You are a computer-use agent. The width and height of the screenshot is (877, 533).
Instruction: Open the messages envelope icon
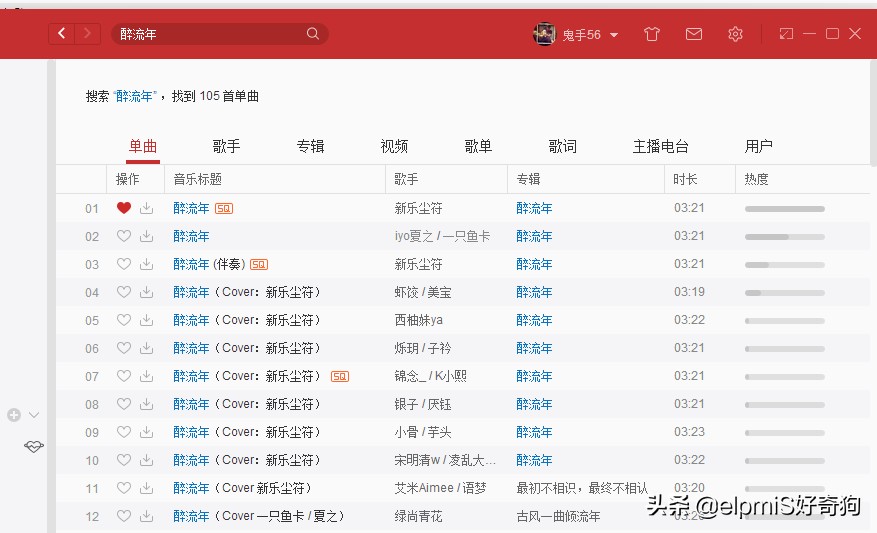click(694, 34)
